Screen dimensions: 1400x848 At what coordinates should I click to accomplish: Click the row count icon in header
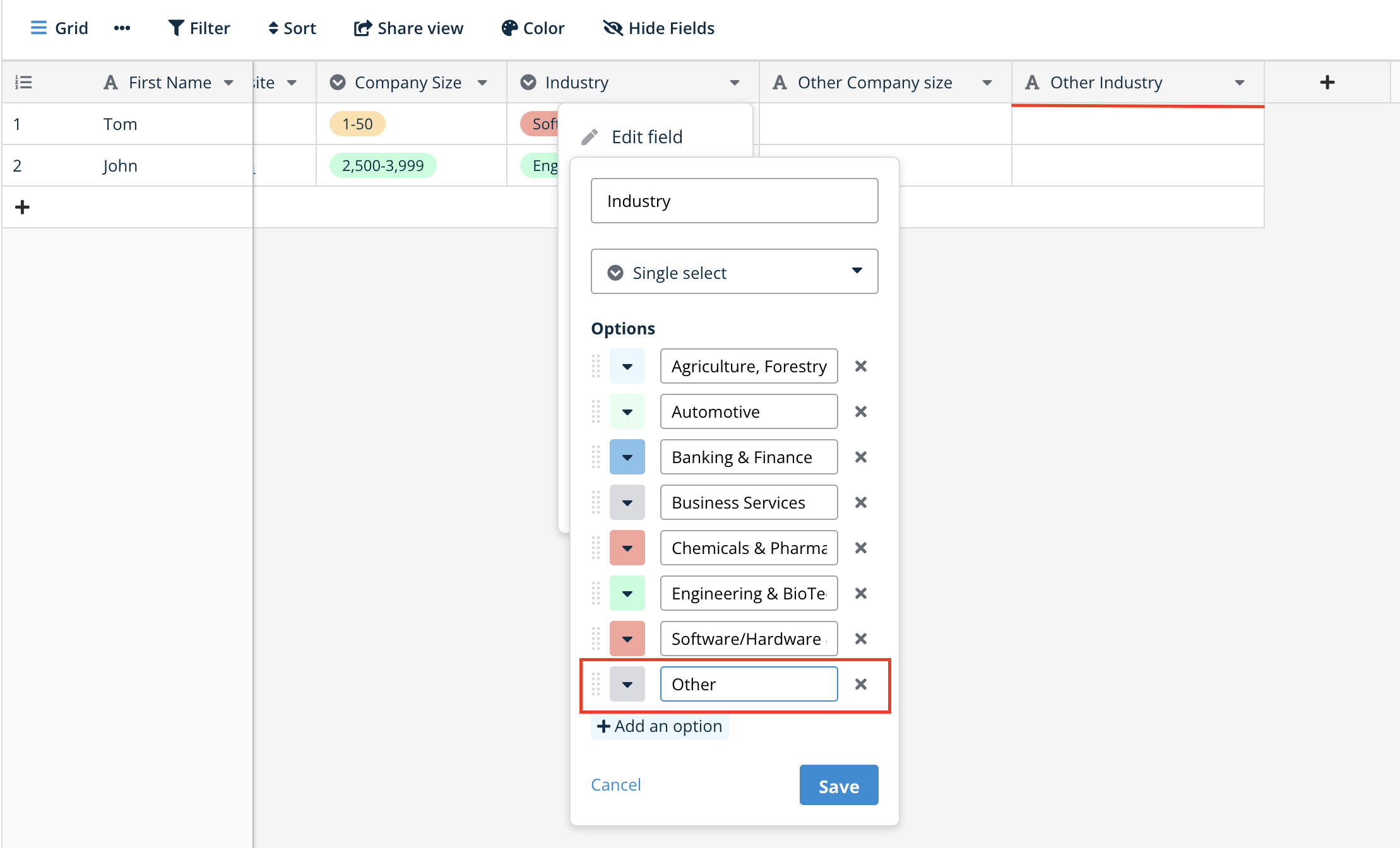pyautogui.click(x=23, y=82)
